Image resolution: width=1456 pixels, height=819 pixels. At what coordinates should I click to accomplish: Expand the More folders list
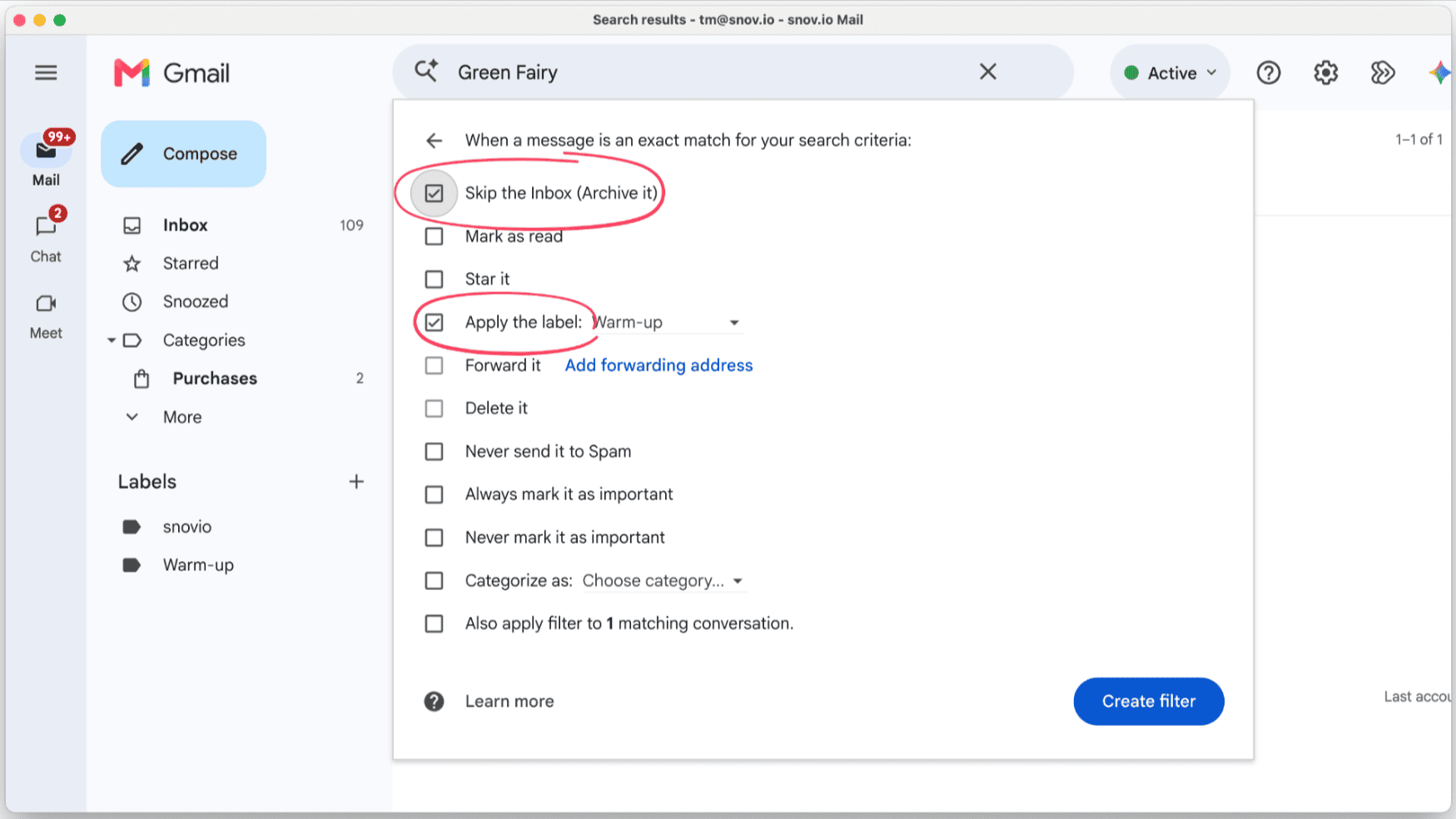[x=182, y=417]
